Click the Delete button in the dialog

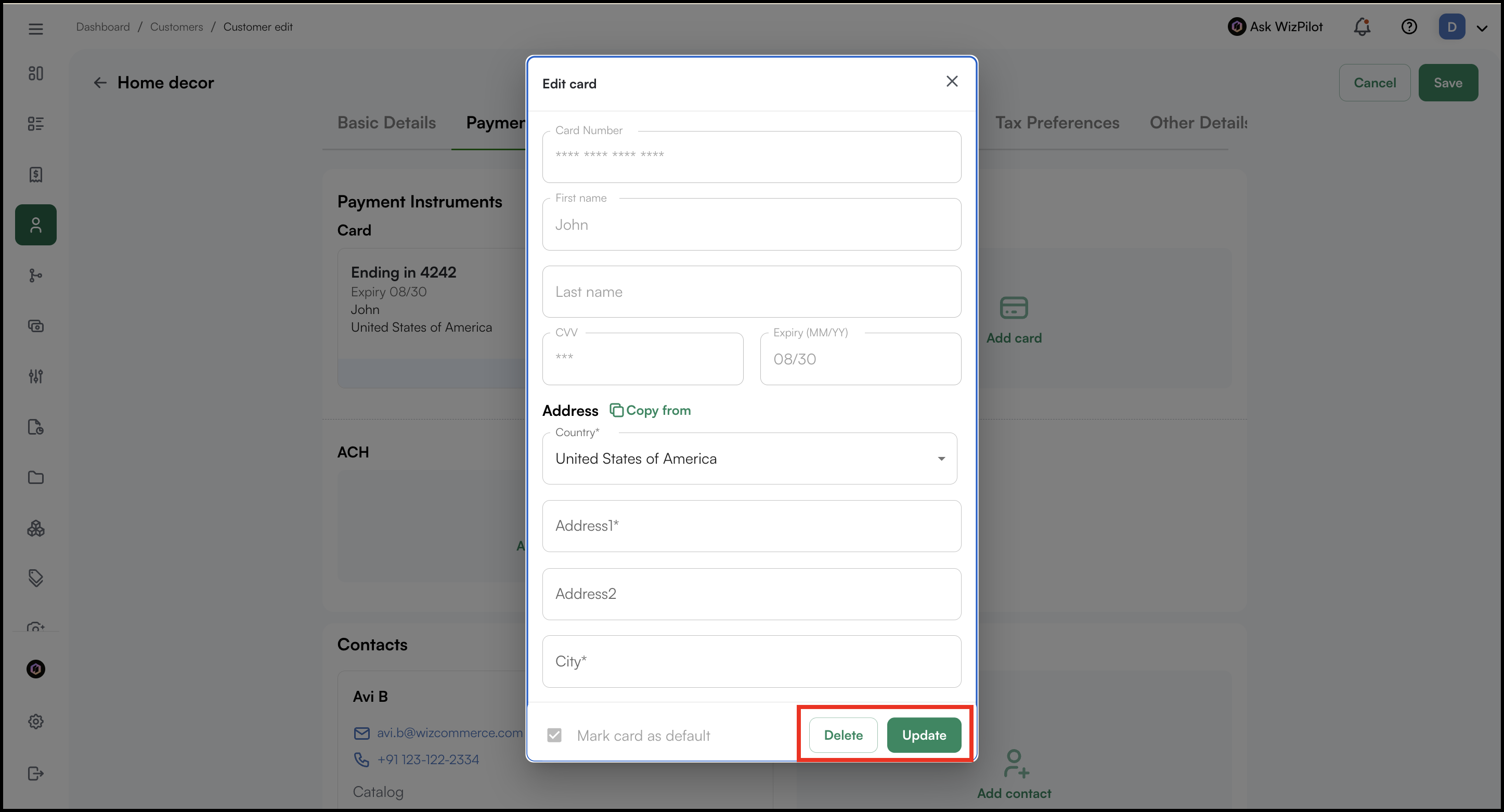click(x=843, y=735)
